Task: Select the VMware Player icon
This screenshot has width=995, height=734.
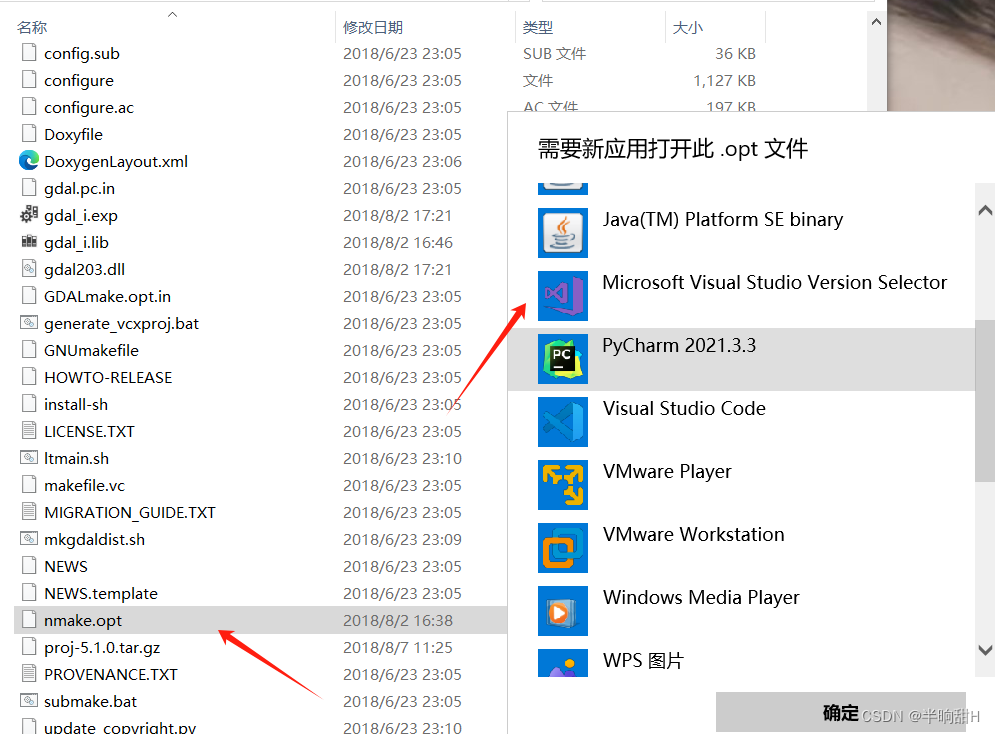Action: point(563,485)
